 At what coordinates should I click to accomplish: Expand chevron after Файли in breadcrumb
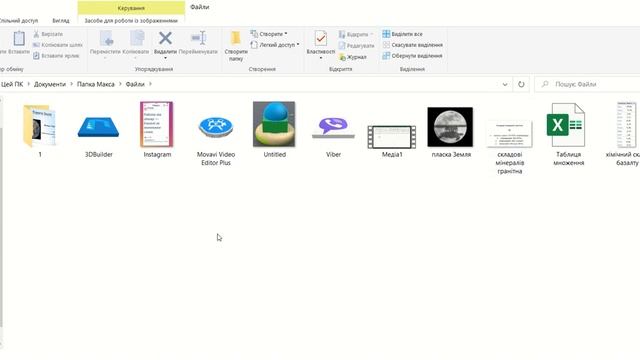tap(150, 84)
